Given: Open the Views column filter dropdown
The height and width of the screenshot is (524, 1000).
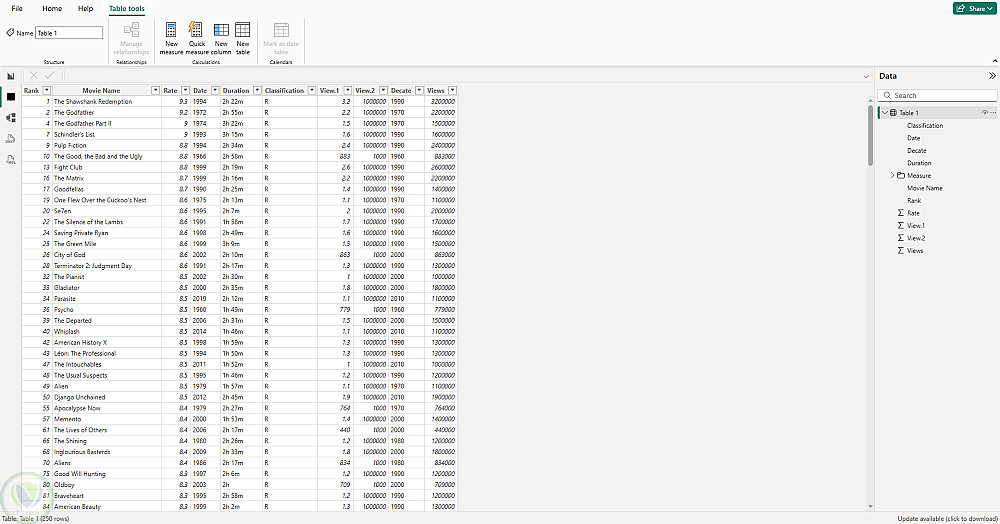Looking at the screenshot, I should click(x=452, y=91).
